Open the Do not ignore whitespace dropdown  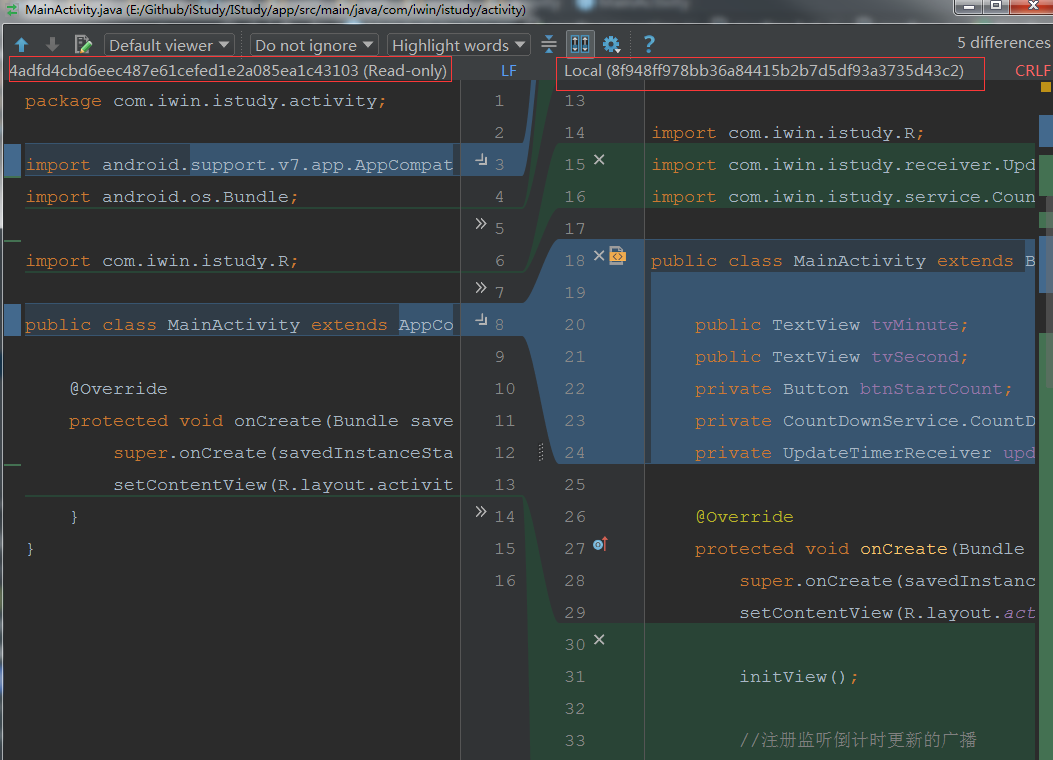click(x=313, y=44)
